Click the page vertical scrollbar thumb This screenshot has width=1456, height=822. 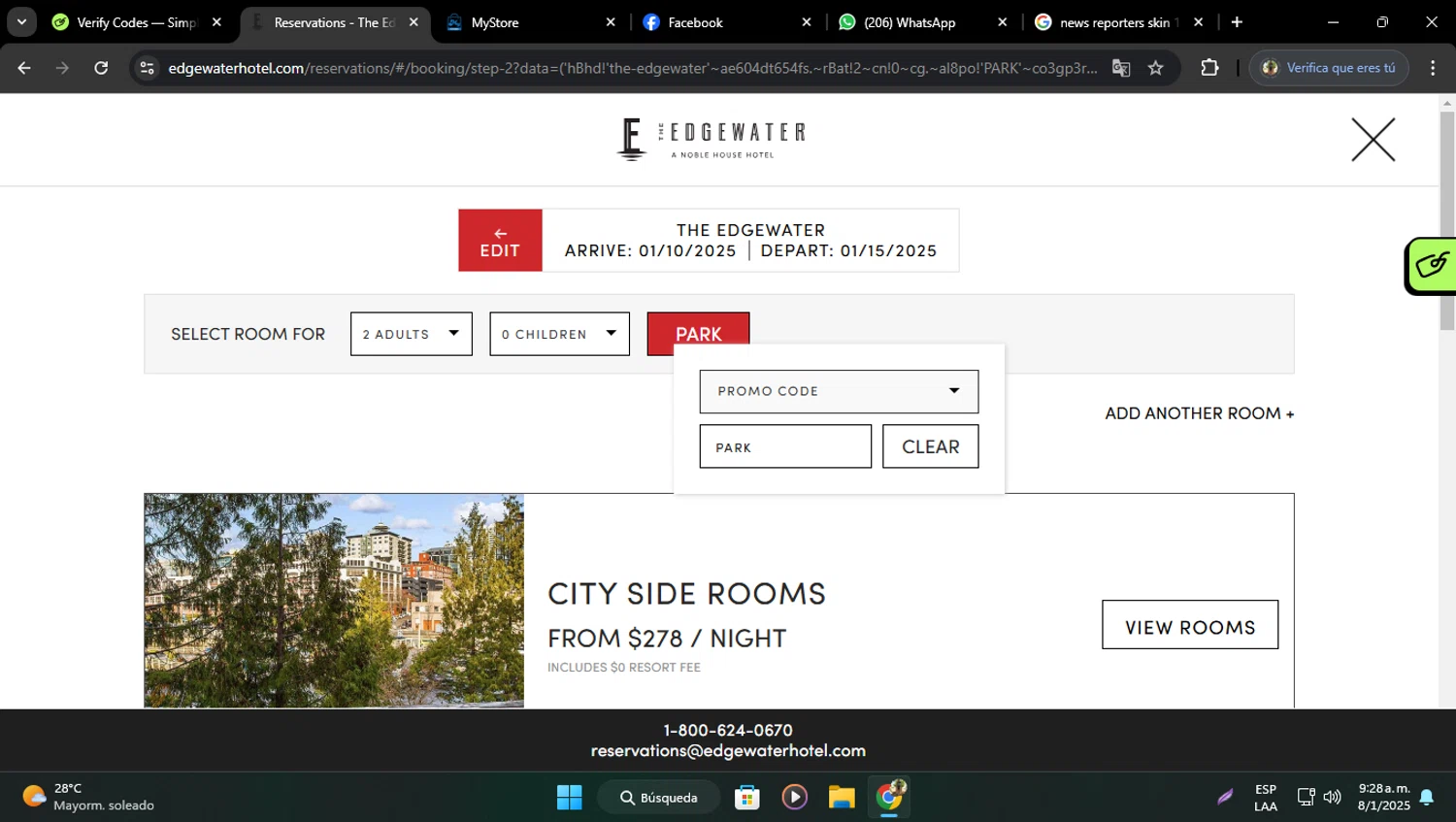[x=1447, y=221]
